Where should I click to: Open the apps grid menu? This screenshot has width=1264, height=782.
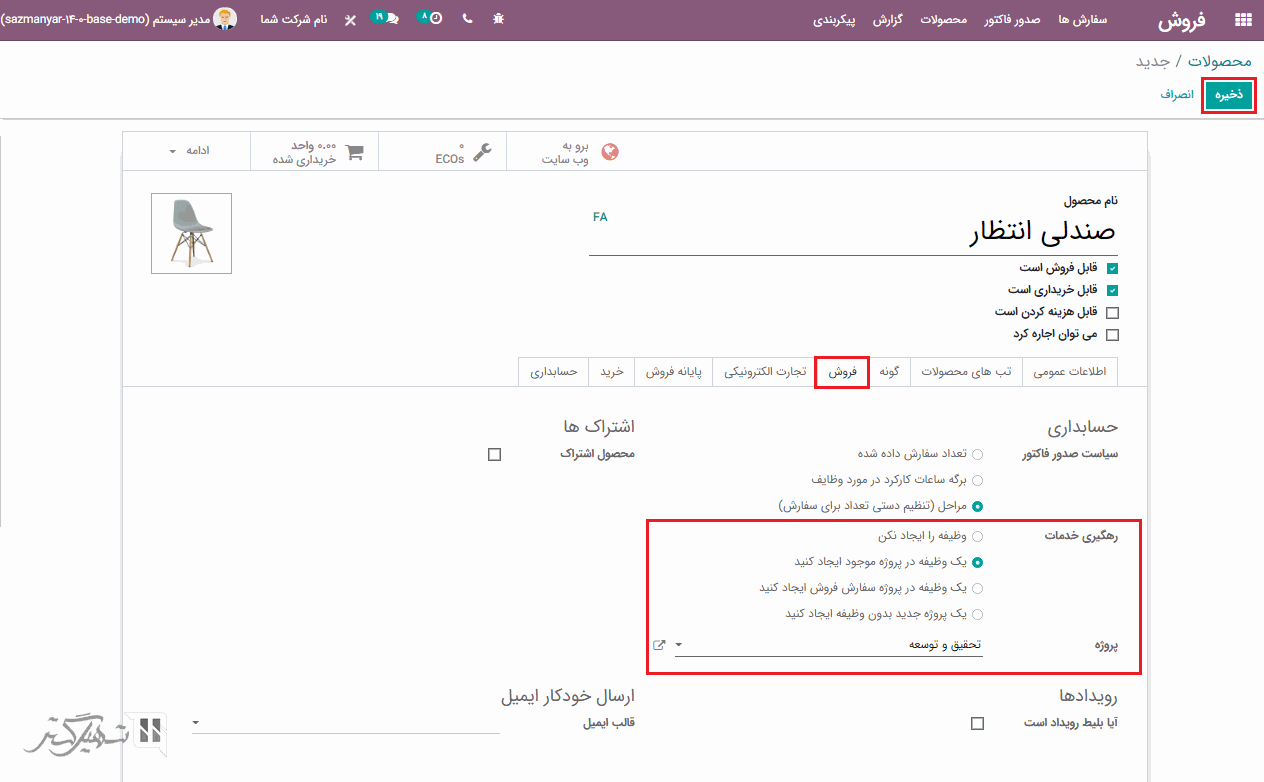point(1243,19)
